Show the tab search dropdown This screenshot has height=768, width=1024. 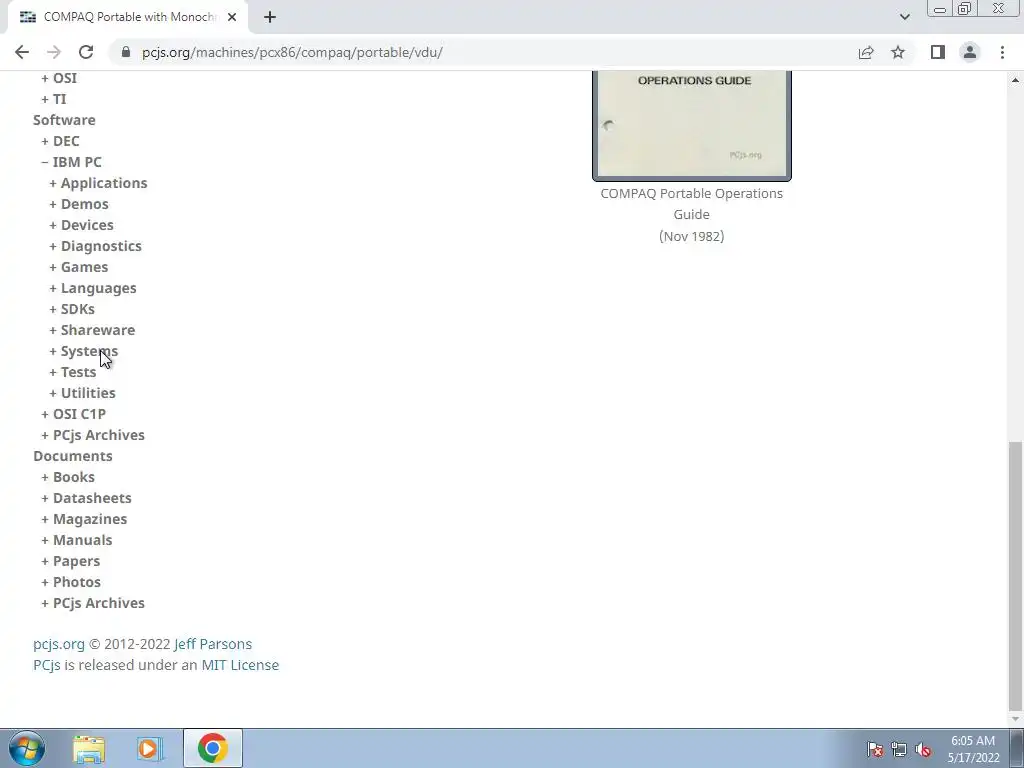click(904, 17)
